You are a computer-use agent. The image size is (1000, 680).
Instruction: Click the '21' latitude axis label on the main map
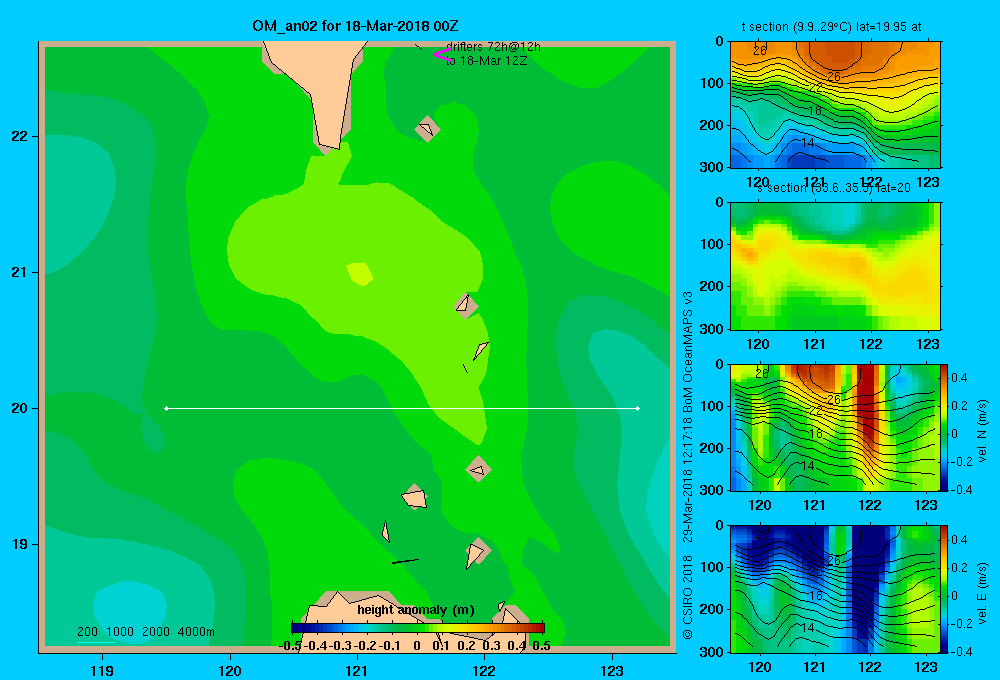pos(19,272)
